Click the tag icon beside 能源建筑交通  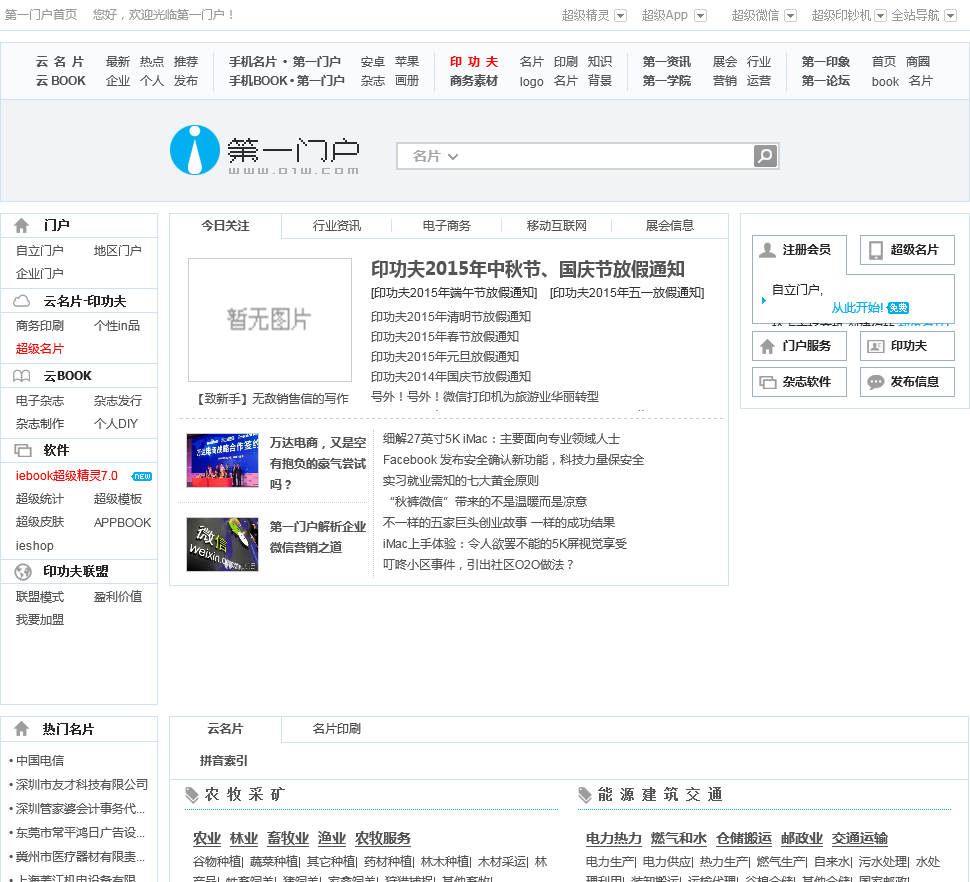(x=585, y=795)
